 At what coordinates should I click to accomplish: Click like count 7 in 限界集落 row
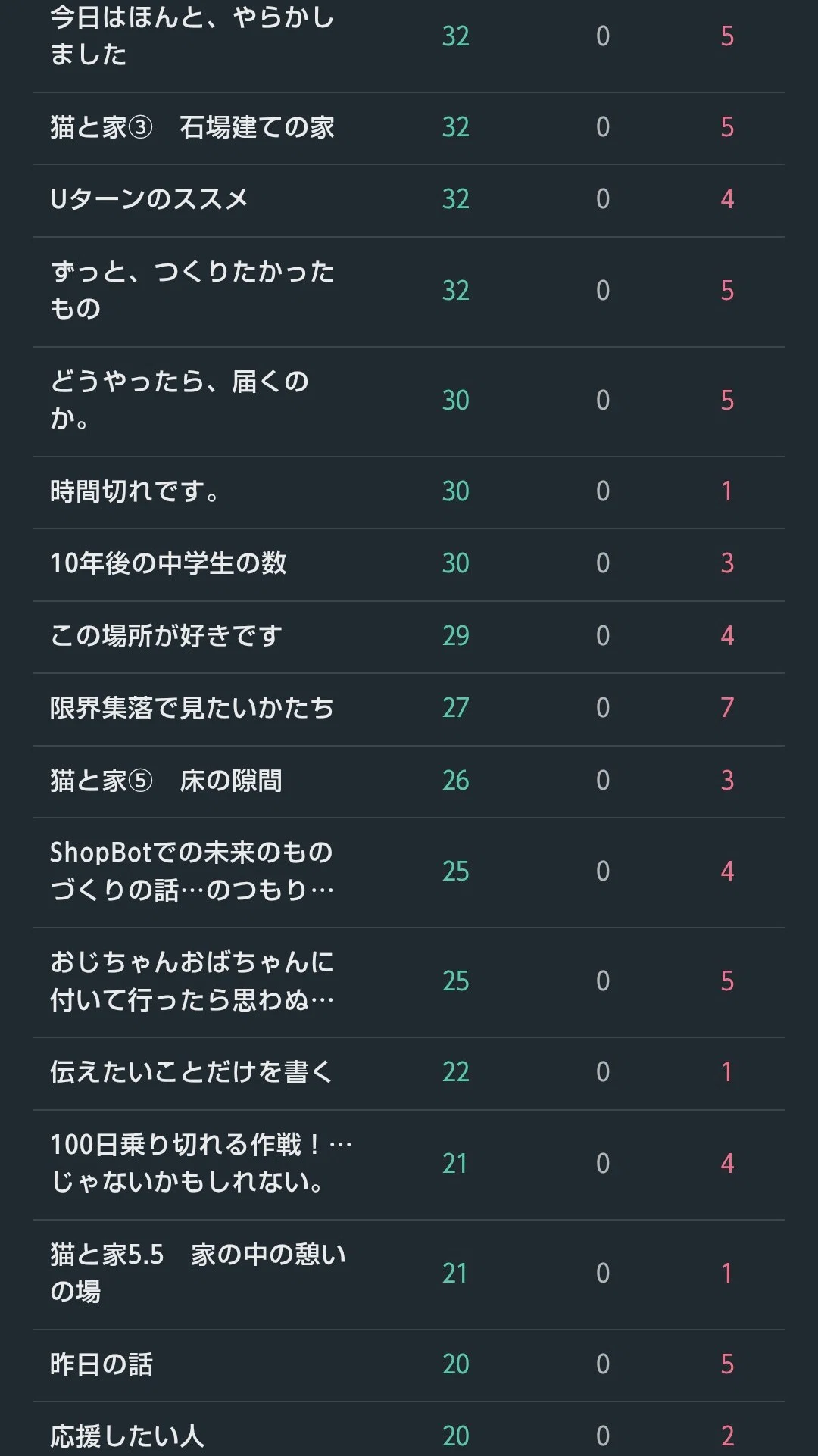[x=727, y=708]
